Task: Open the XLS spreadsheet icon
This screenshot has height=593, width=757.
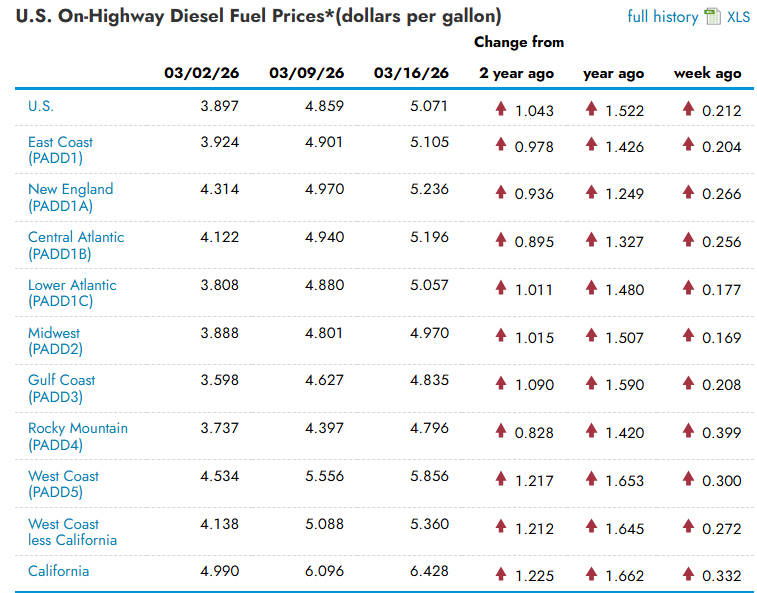Action: click(x=712, y=16)
